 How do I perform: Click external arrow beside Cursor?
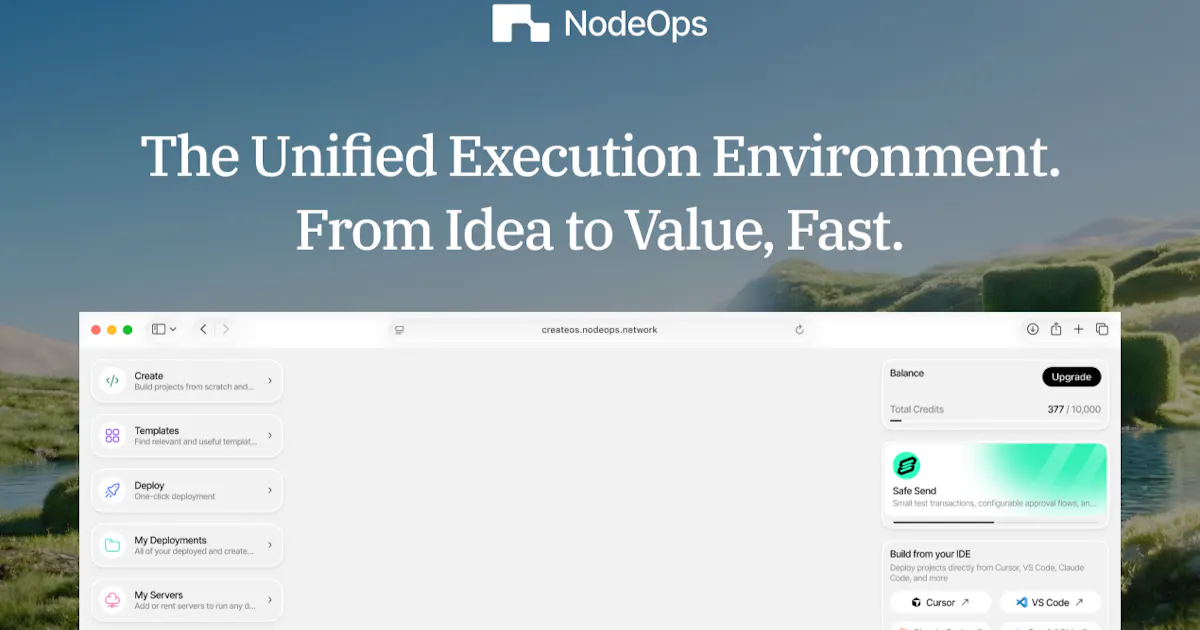click(965, 603)
